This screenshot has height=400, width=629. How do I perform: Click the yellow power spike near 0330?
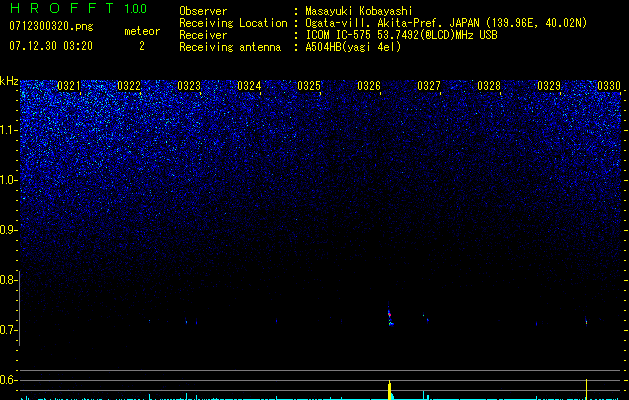pos(586,389)
